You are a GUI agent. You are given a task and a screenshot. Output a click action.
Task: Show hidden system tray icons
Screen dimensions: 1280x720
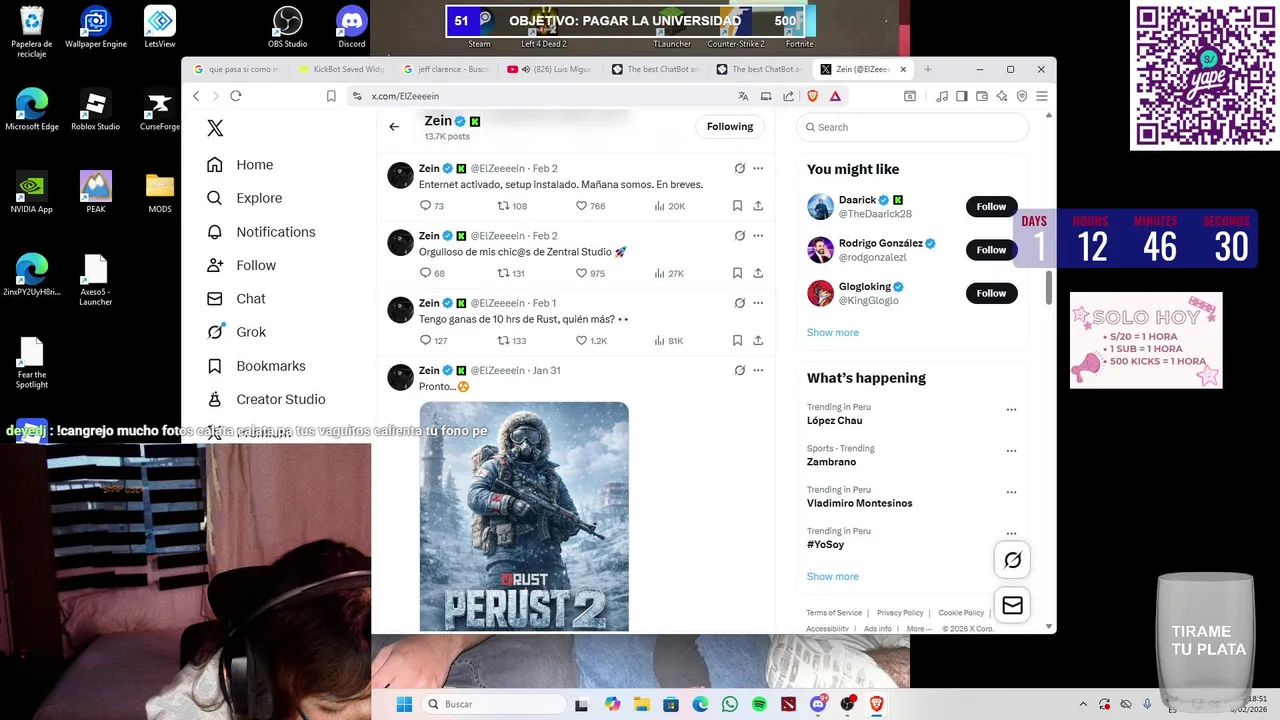(1083, 704)
